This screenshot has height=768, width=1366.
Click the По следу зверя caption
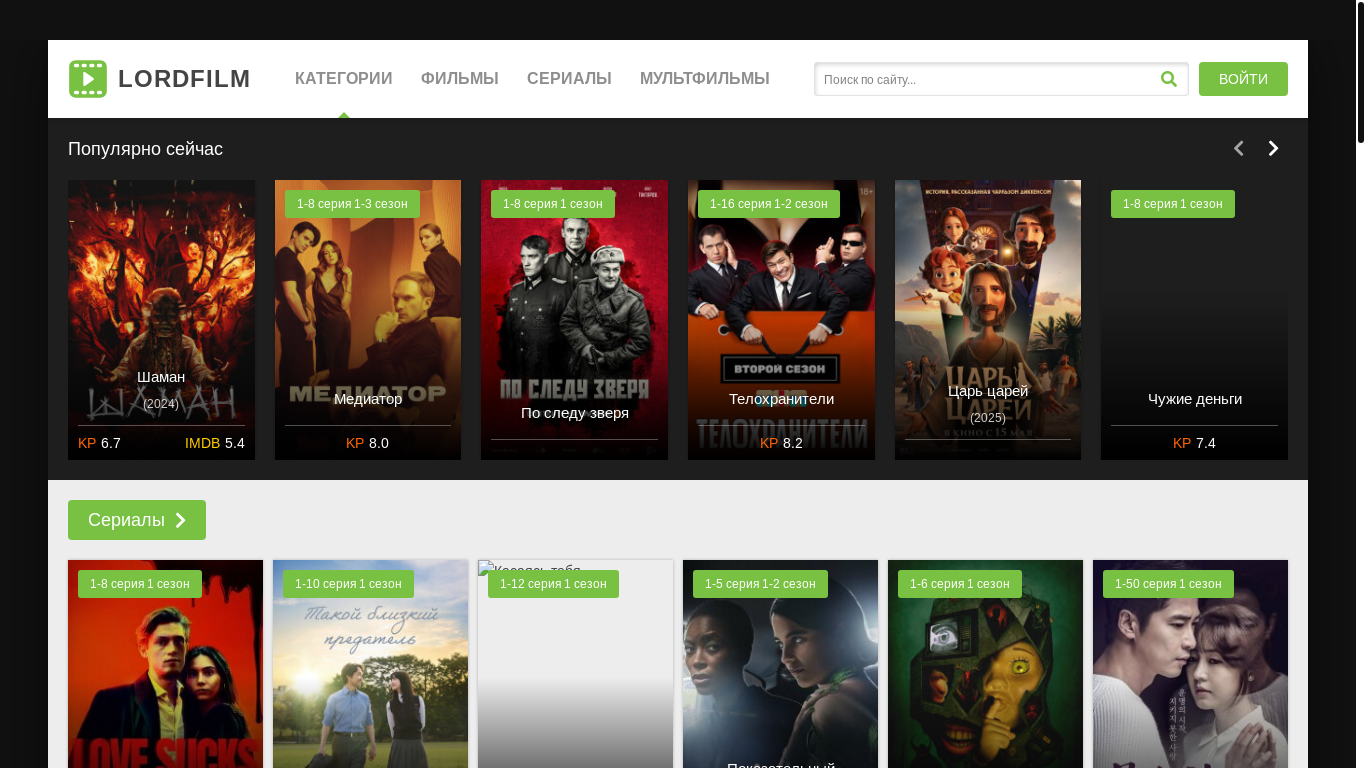pos(575,413)
